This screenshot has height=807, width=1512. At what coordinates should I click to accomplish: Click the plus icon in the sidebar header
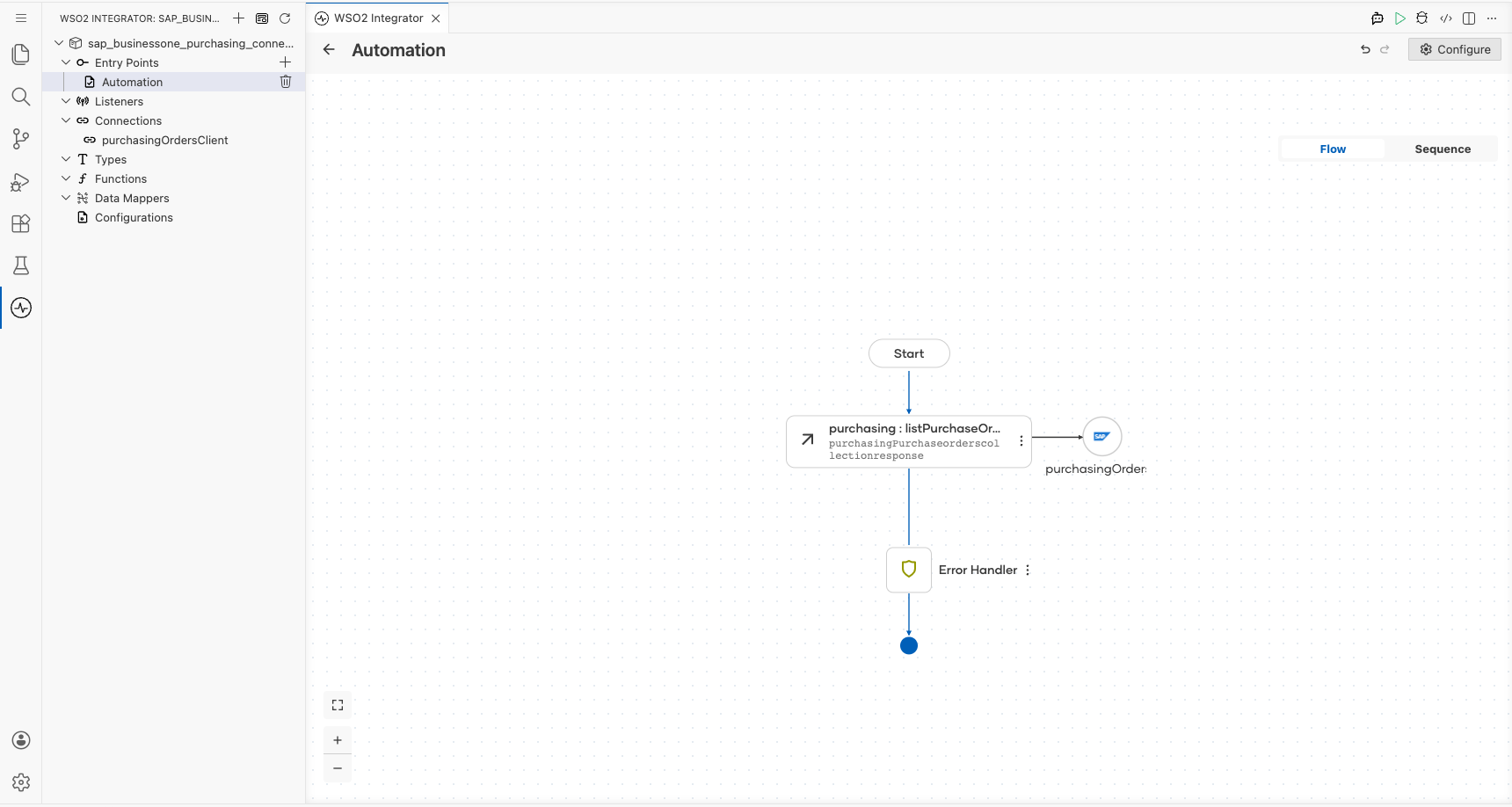238,18
